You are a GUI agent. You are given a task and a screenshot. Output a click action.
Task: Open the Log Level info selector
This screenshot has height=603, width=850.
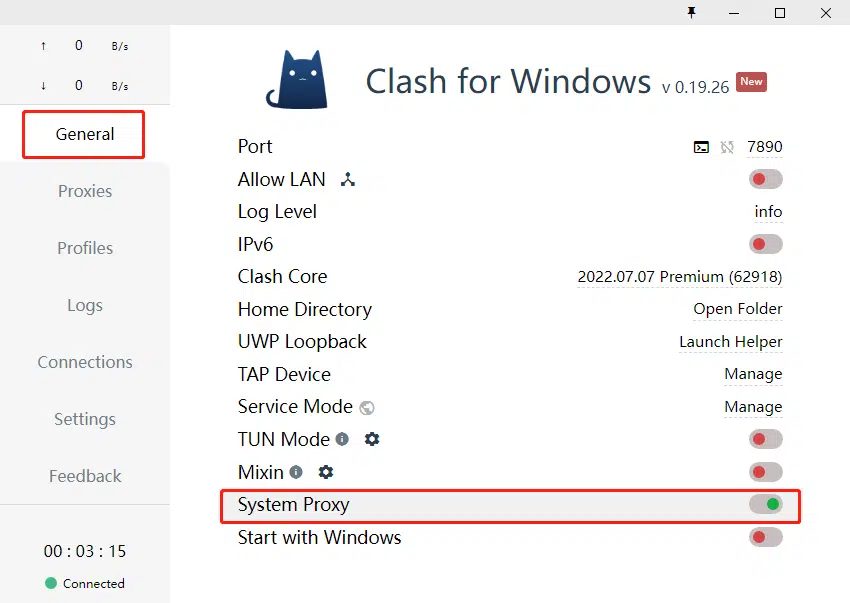coord(768,212)
